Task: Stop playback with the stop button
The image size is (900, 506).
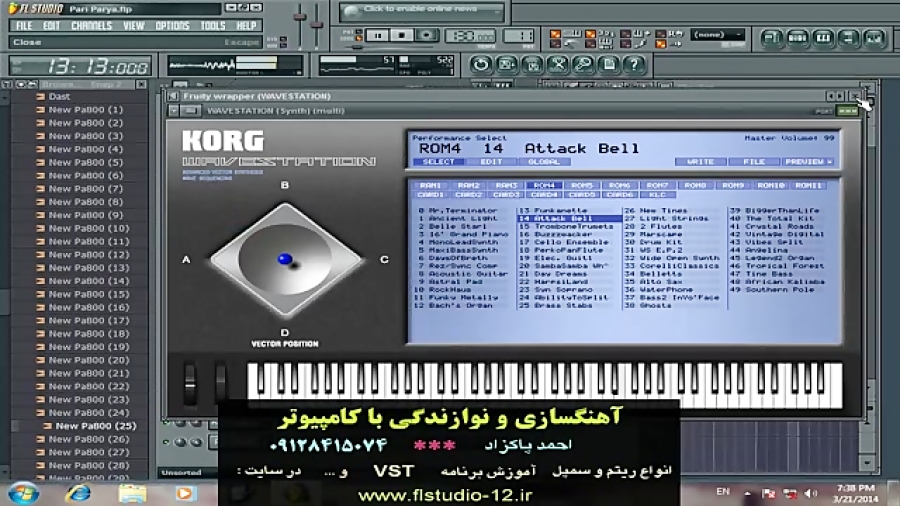Action: 402,36
